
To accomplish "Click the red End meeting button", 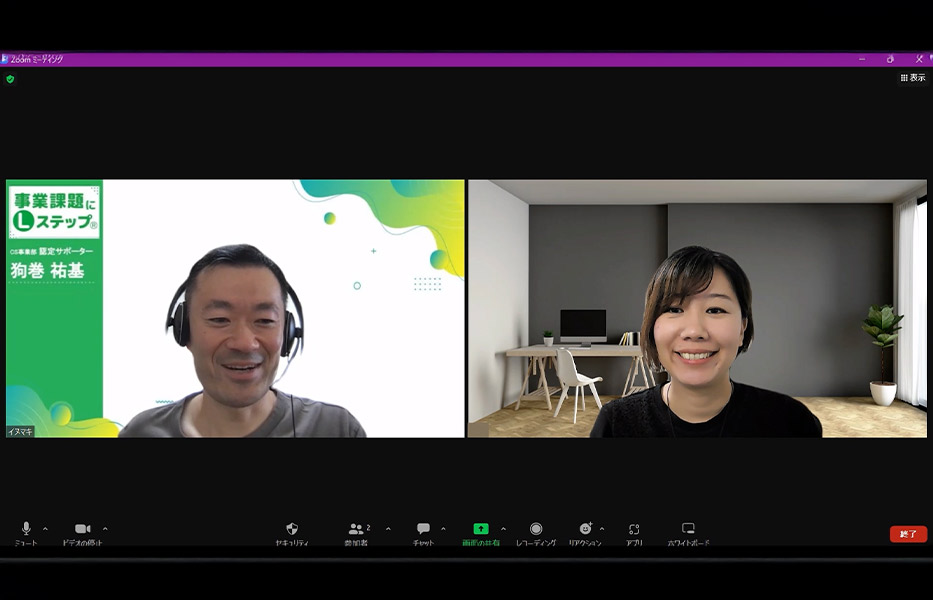I will coord(908,534).
